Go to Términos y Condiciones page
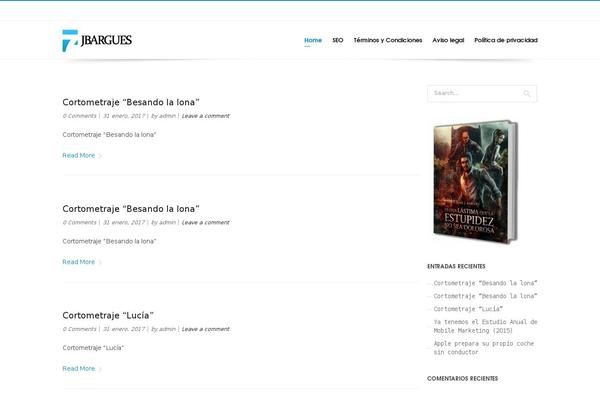The image size is (600, 400). [x=388, y=40]
